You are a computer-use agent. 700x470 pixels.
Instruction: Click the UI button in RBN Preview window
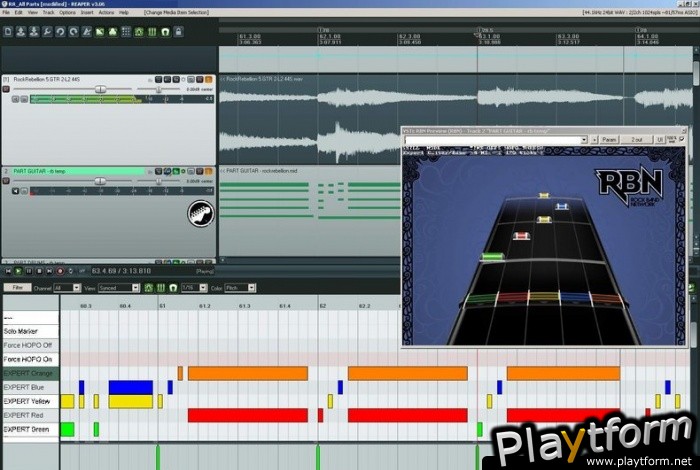pos(660,140)
